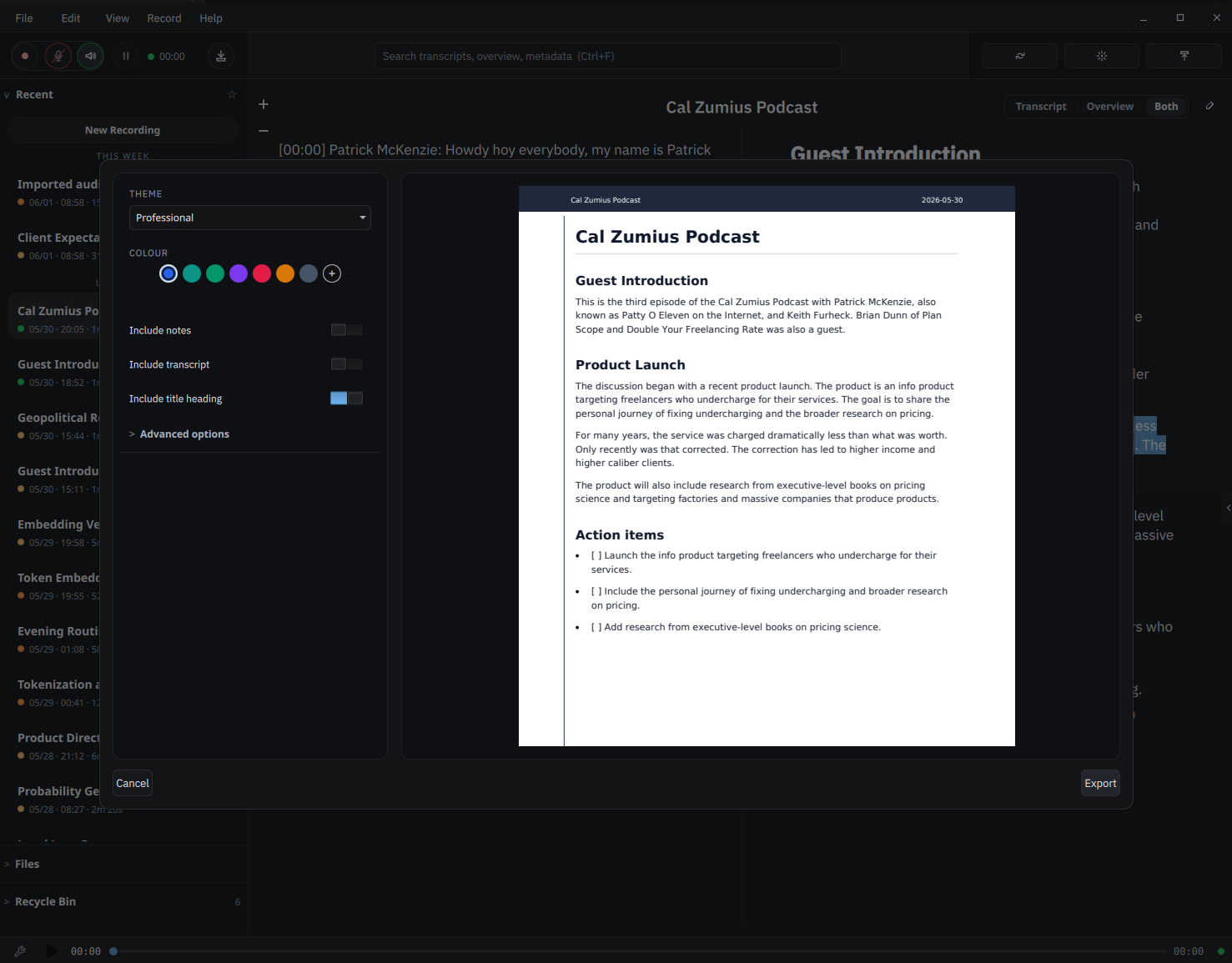
Task: Open the File menu
Action: (24, 18)
